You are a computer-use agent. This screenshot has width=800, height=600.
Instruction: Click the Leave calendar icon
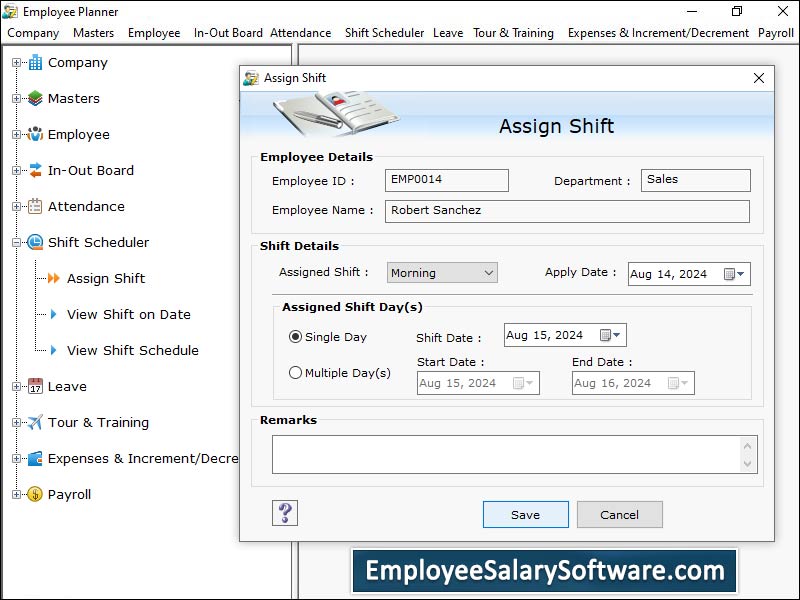tap(35, 386)
